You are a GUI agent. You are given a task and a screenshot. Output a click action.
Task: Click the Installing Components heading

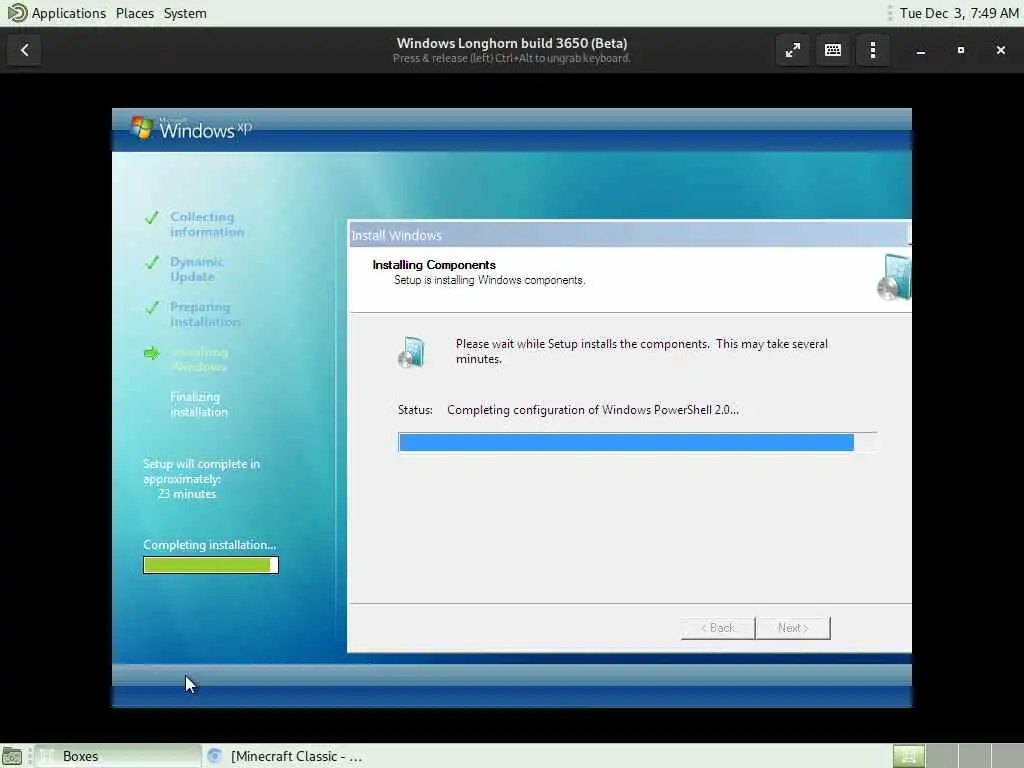[434, 264]
